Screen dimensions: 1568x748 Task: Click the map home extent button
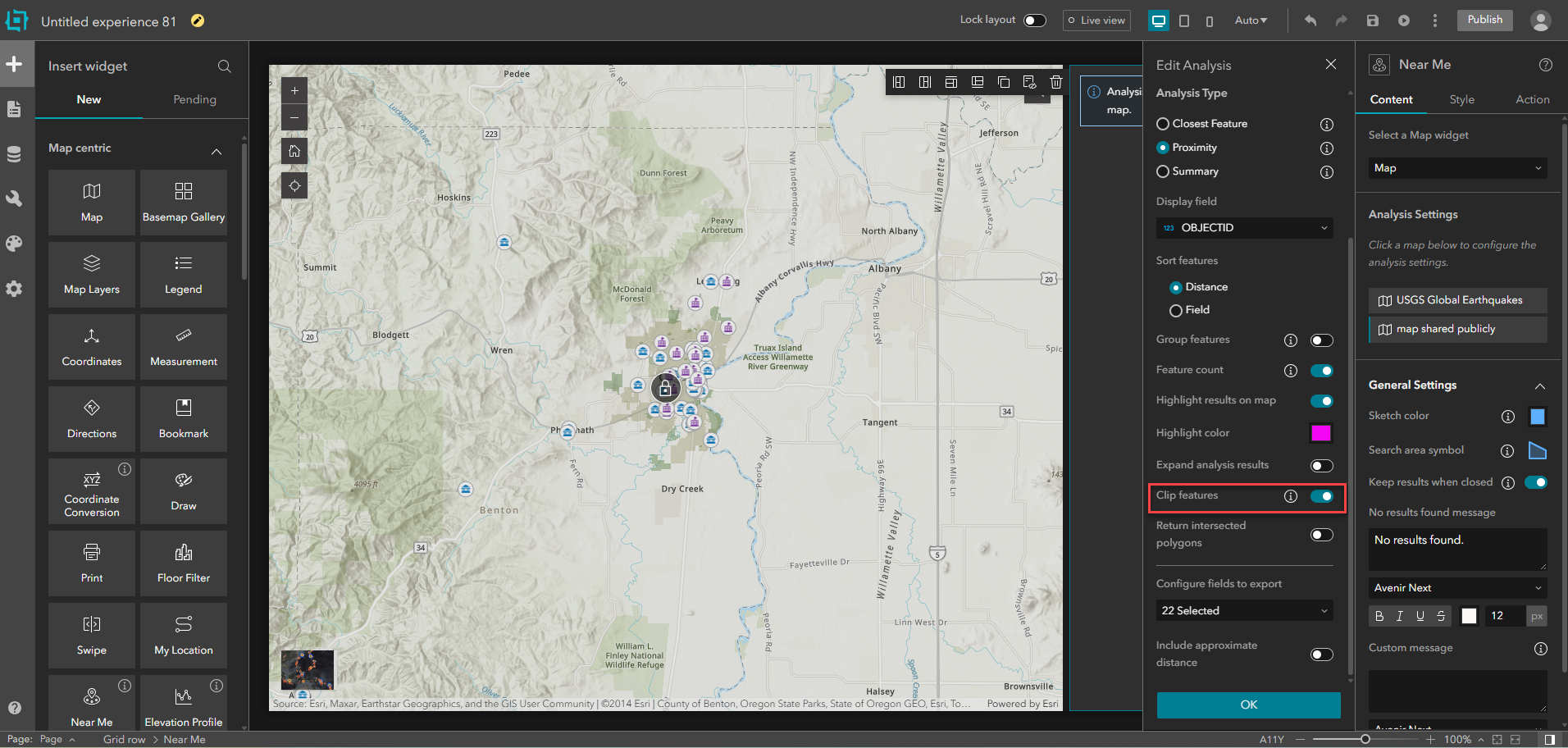pos(294,151)
